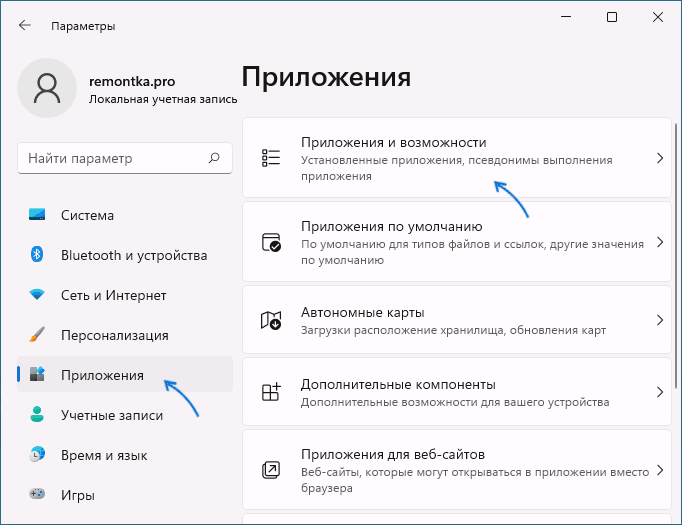This screenshot has width=682, height=525.
Task: Open Дополнительные компоненты card title
Action: click(398, 385)
